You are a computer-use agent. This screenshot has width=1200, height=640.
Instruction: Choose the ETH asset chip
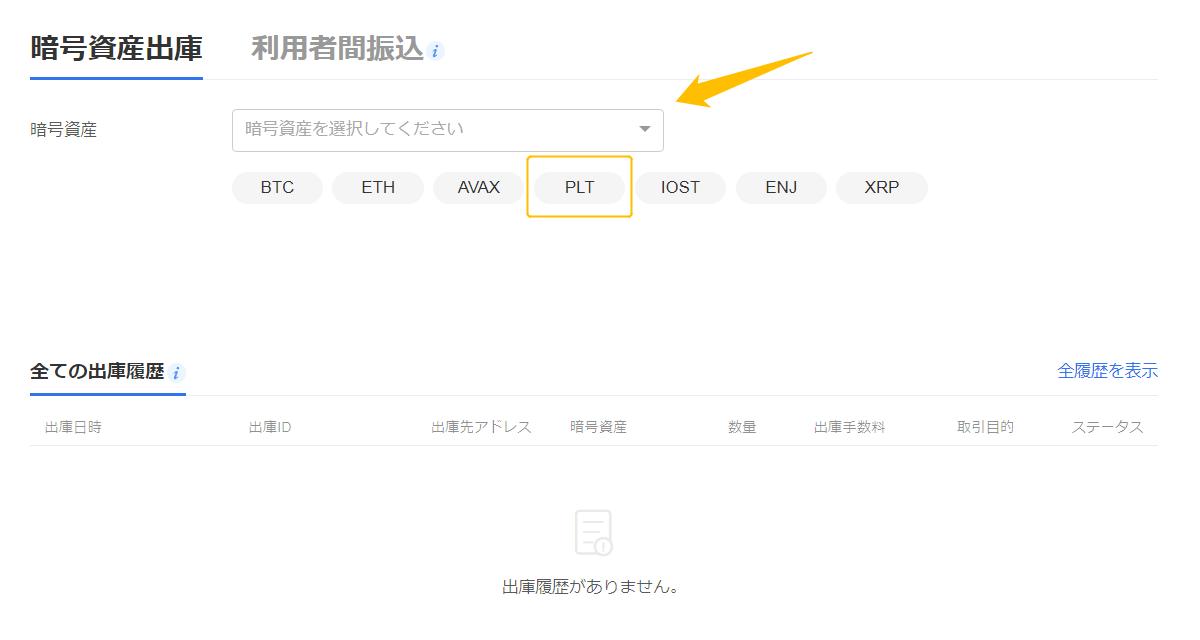(378, 187)
